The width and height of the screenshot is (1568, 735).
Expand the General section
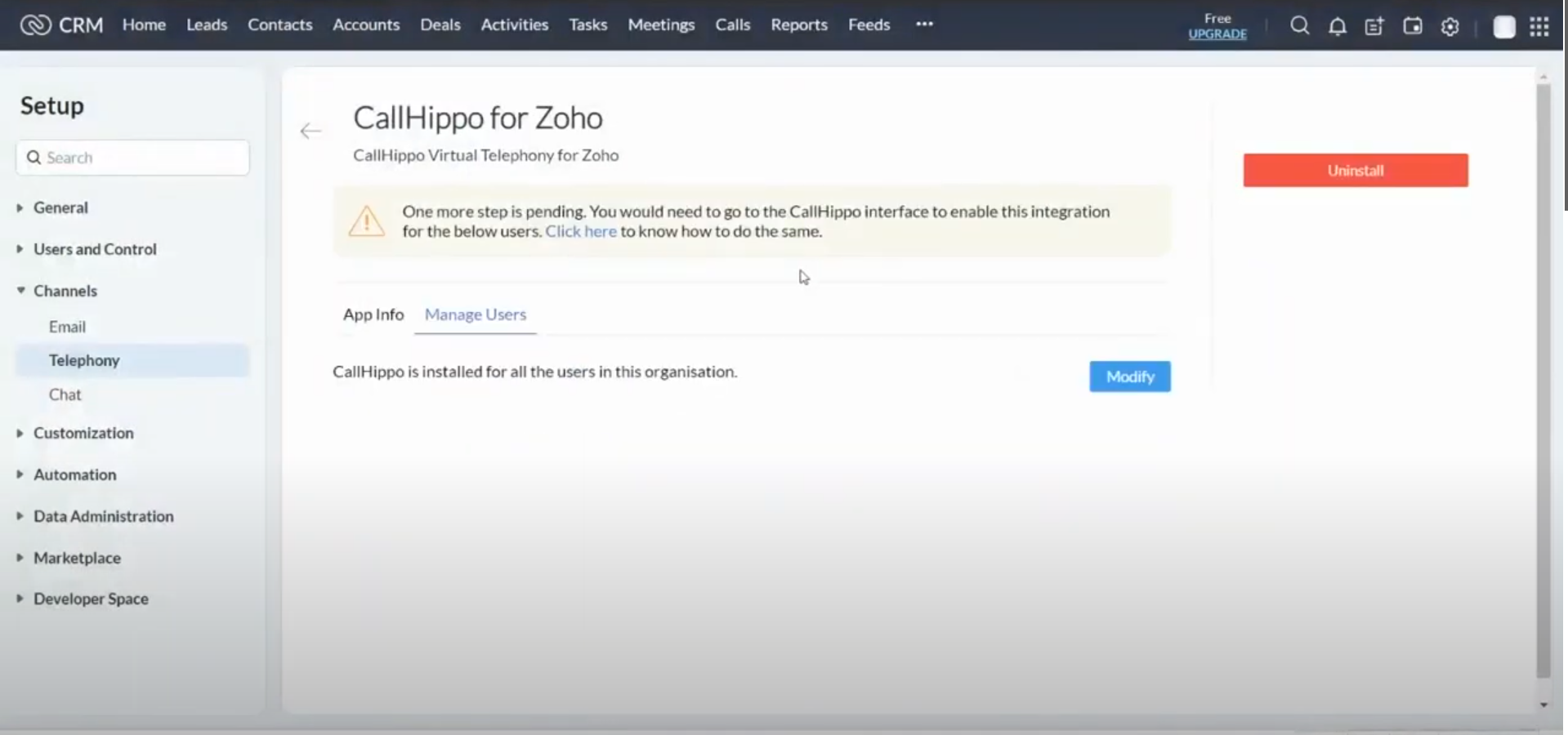20,207
